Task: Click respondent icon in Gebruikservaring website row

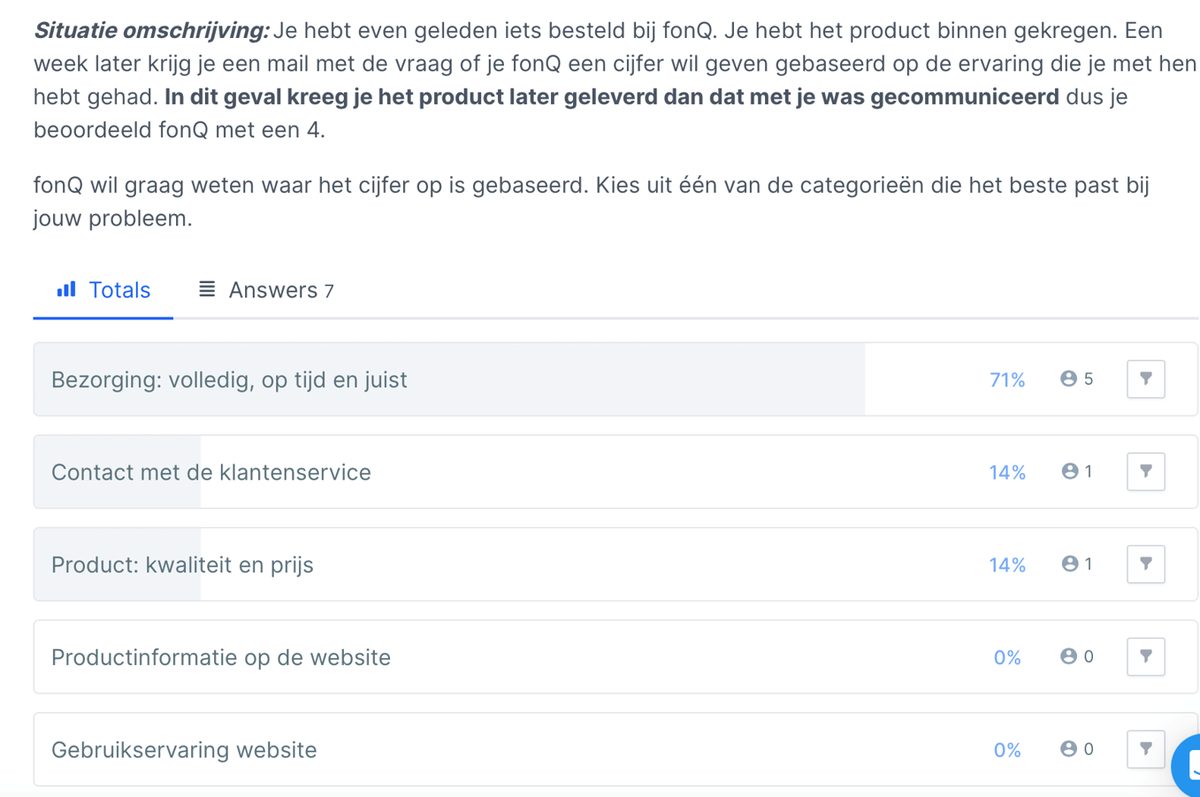Action: click(x=1068, y=749)
